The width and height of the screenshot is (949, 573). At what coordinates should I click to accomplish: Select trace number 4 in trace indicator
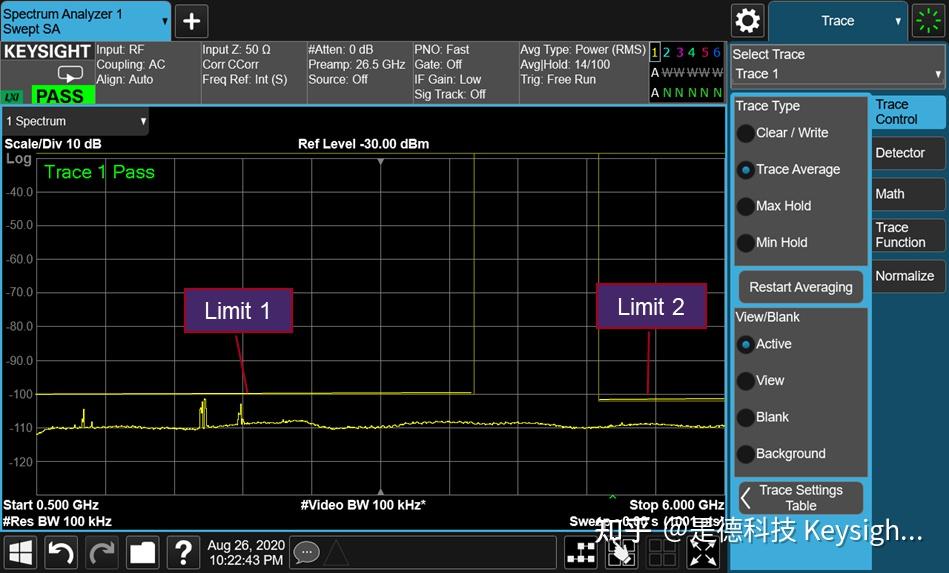coord(692,53)
